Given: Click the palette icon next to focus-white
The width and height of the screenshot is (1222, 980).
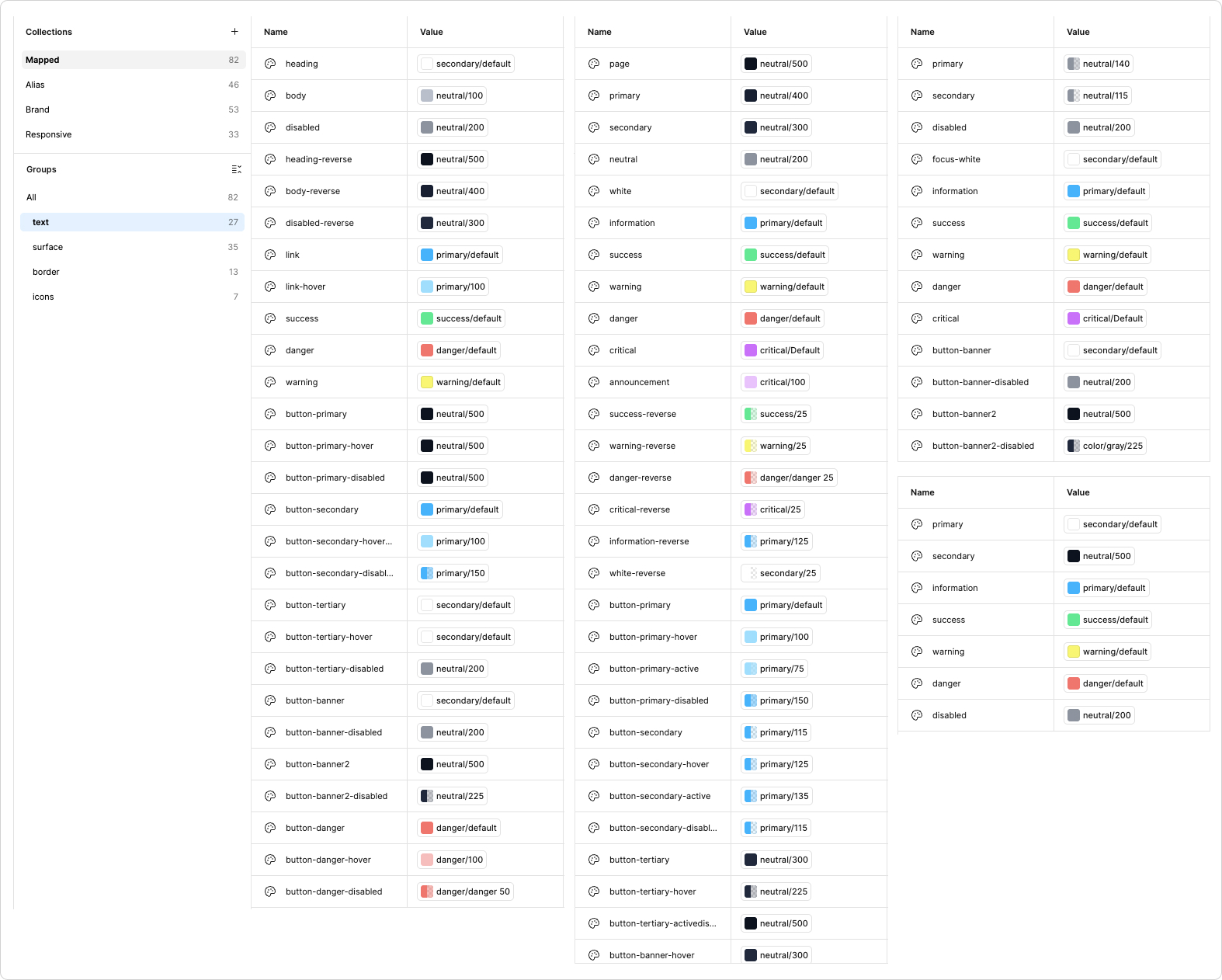Looking at the screenshot, I should click(x=917, y=159).
